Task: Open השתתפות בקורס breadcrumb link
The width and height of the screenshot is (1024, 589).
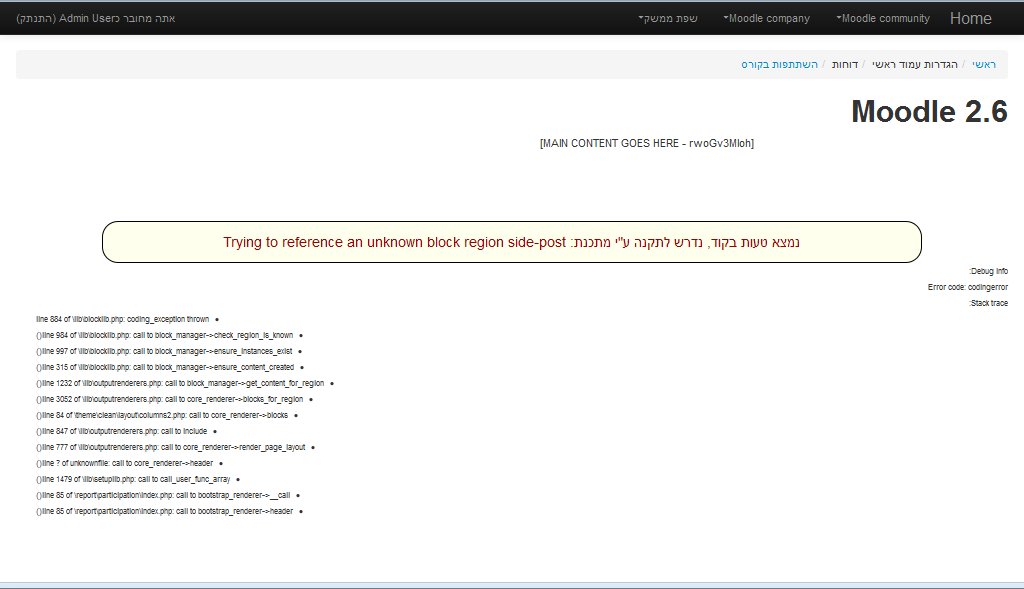Action: (x=779, y=64)
